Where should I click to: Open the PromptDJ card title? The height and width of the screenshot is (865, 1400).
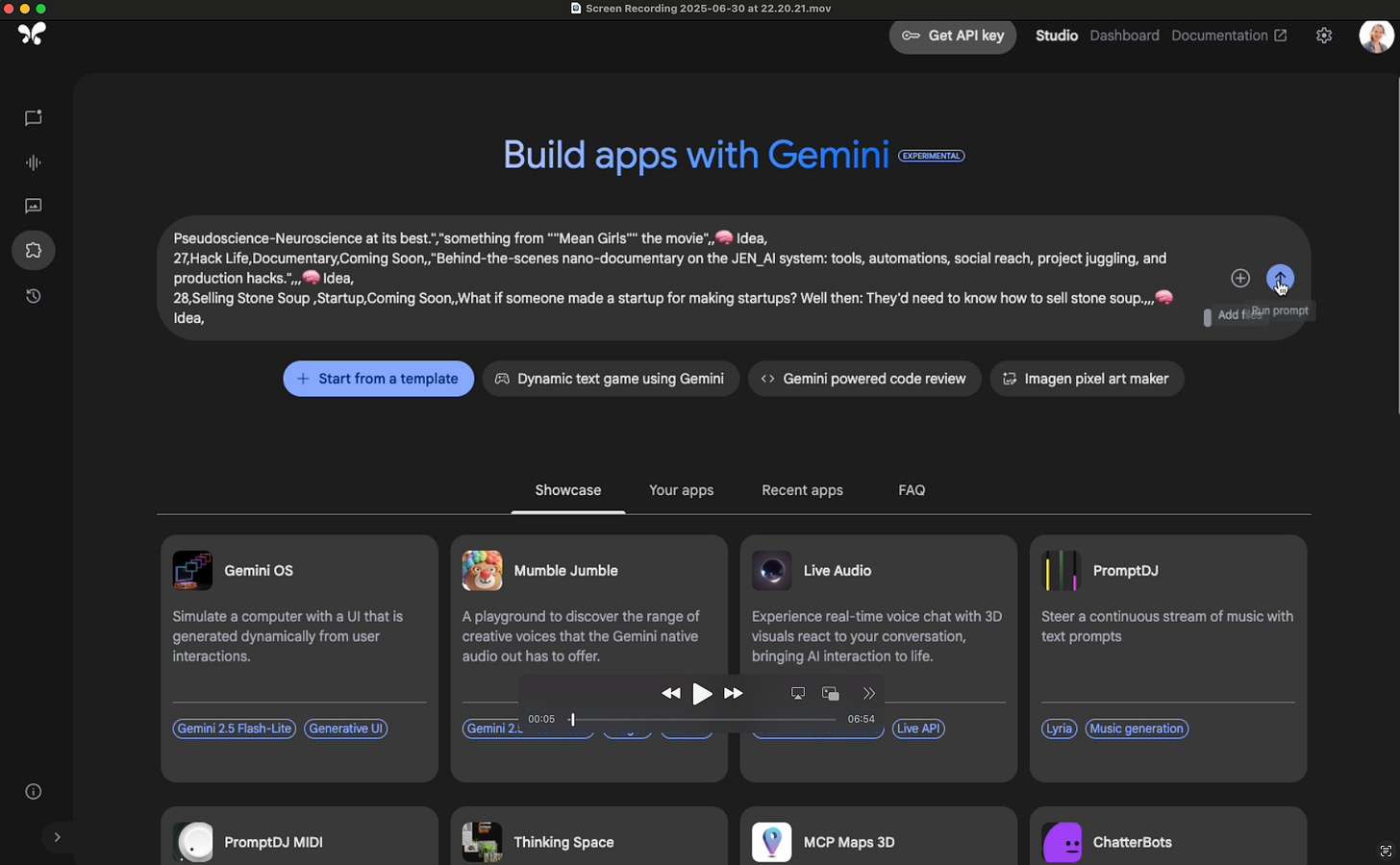[1126, 571]
